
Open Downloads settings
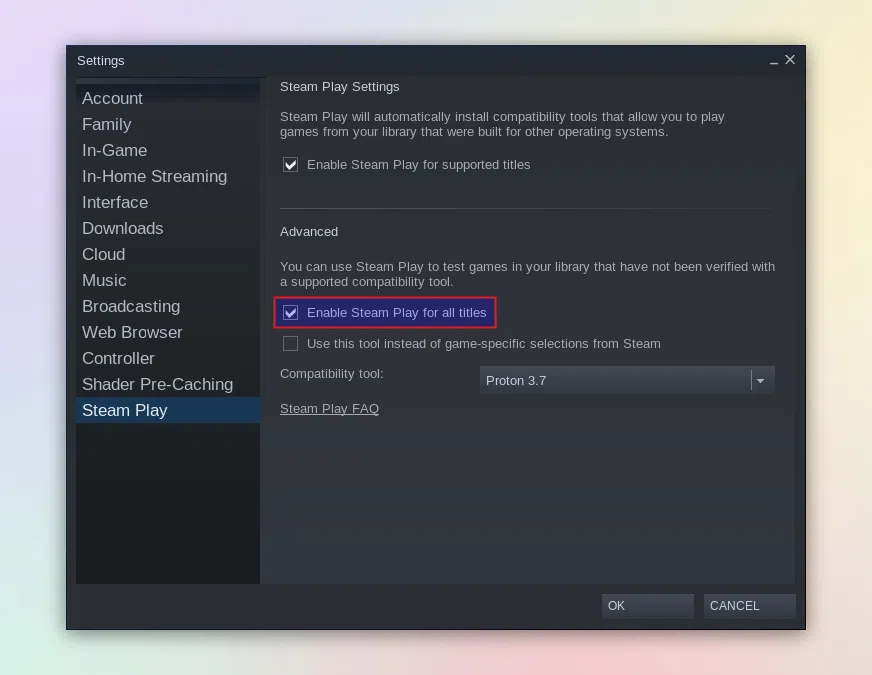(x=168, y=229)
